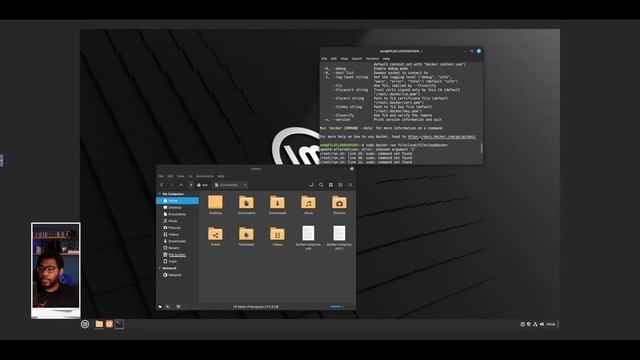This screenshot has height=360, width=640.
Task: Go up to parent folder in file manager
Action: 180,185
